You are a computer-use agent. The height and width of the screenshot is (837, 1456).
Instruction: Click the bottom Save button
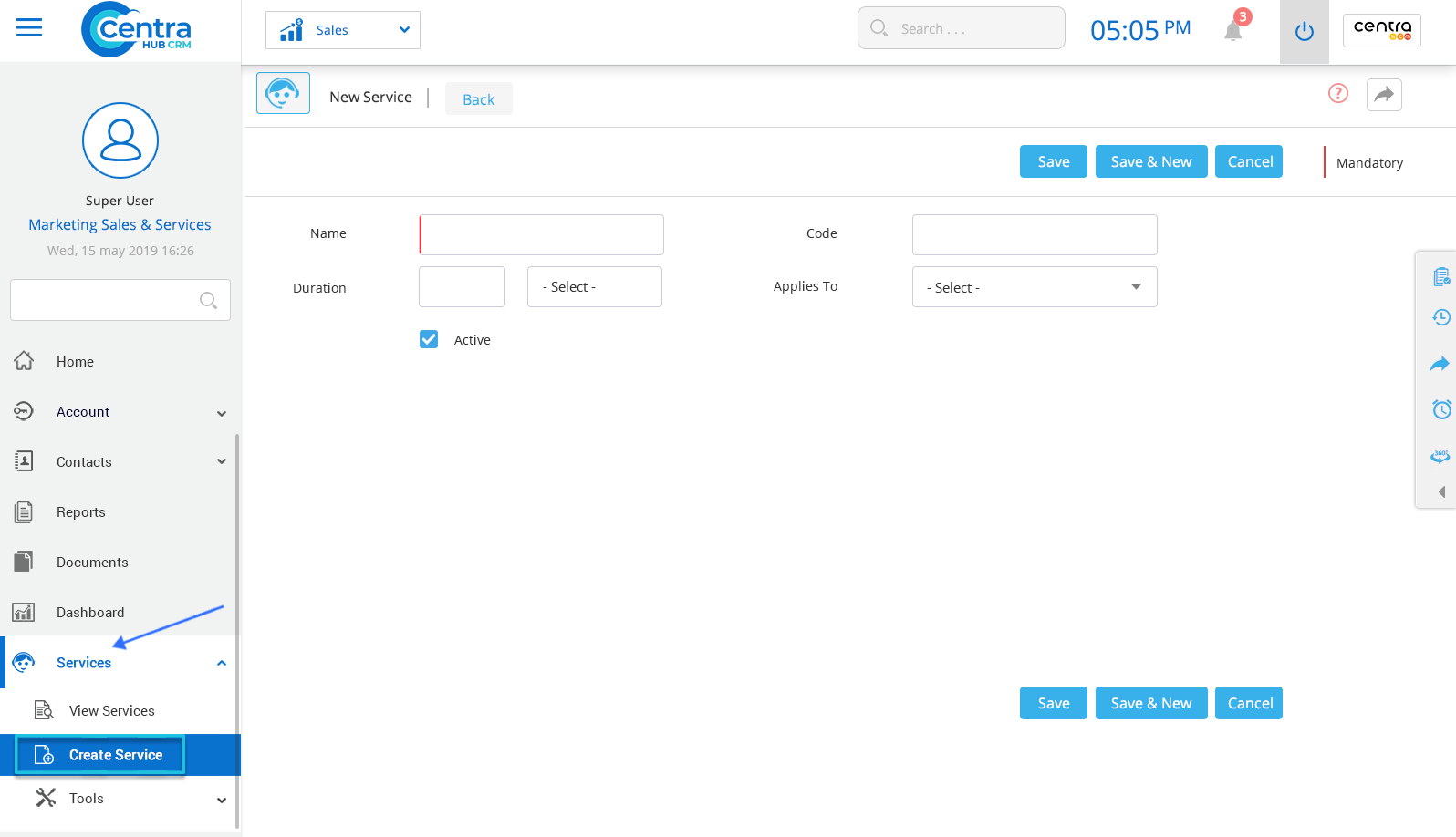(1054, 703)
